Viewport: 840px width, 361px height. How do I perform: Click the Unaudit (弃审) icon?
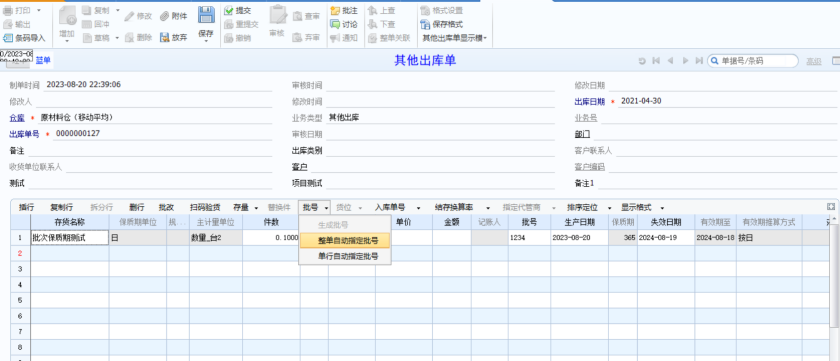coord(298,37)
